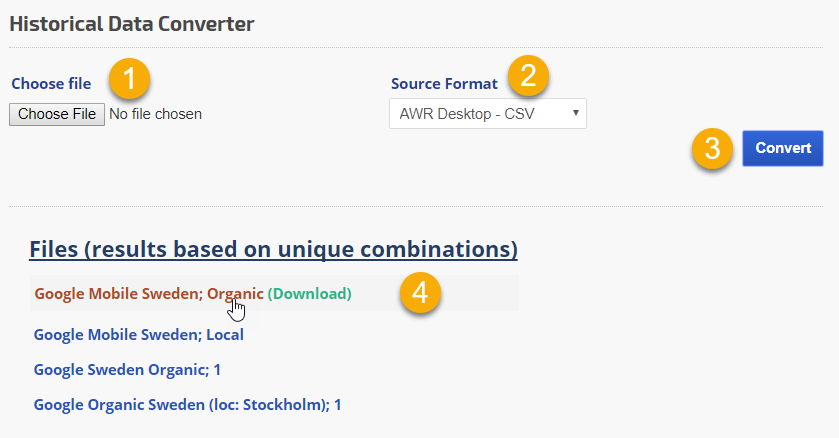This screenshot has height=438, width=839.
Task: Click the green Download link
Action: 309,294
